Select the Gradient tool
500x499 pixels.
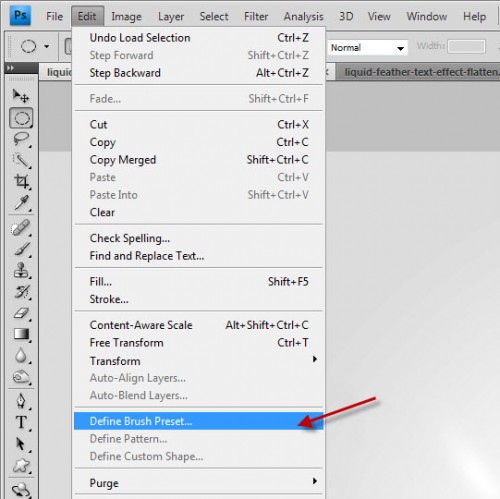pyautogui.click(x=21, y=334)
